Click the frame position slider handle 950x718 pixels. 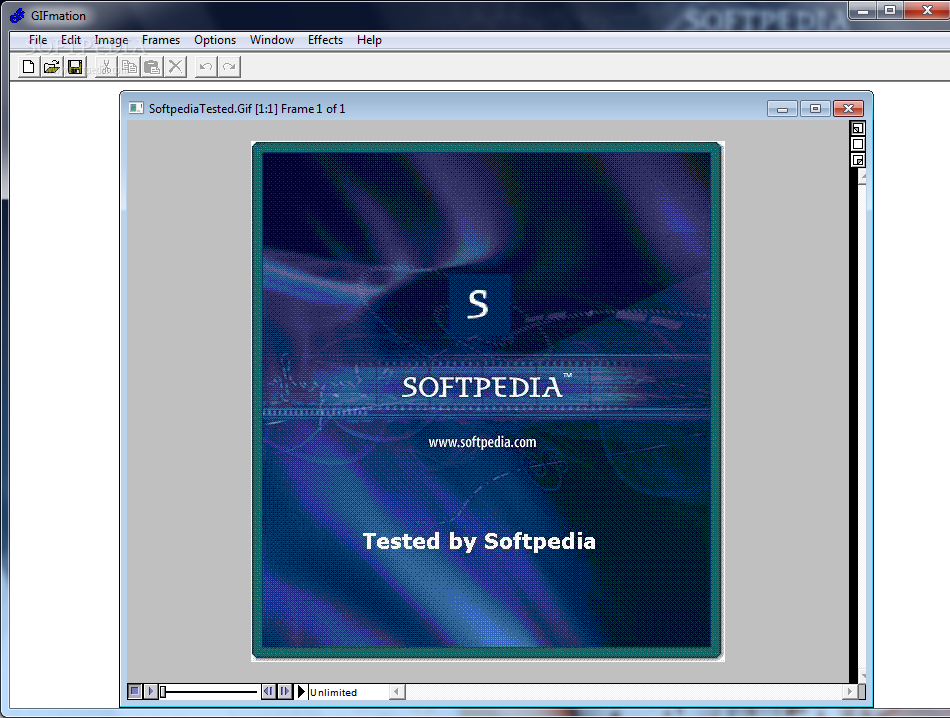[163, 691]
